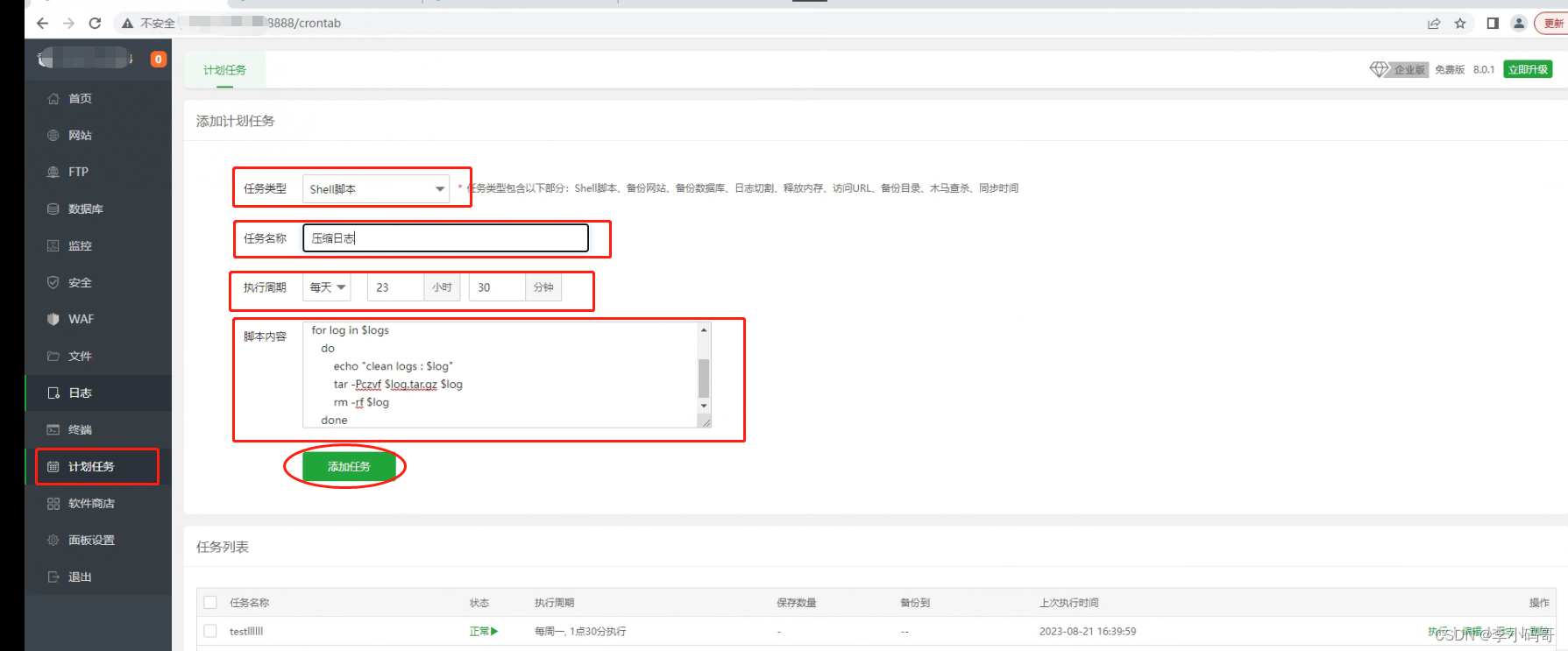1568x651 pixels.
Task: Bookmark this page with star icon
Action: click(x=1460, y=24)
